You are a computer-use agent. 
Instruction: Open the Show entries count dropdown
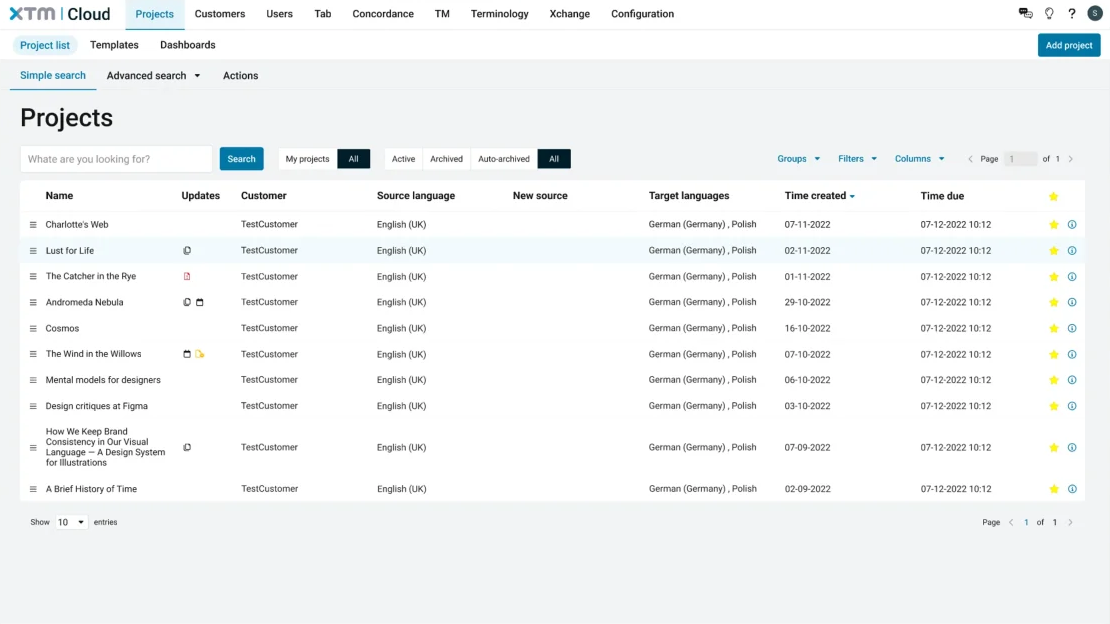(71, 523)
